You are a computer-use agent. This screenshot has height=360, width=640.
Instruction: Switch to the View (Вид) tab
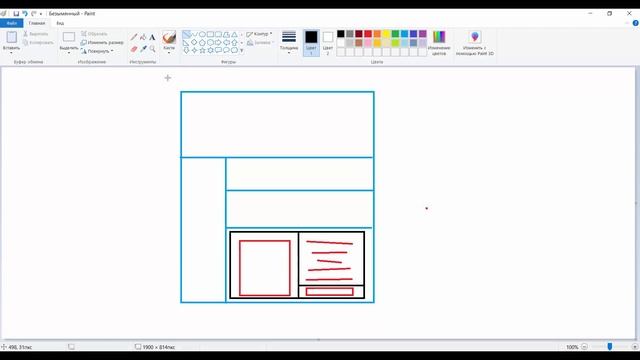click(60, 23)
